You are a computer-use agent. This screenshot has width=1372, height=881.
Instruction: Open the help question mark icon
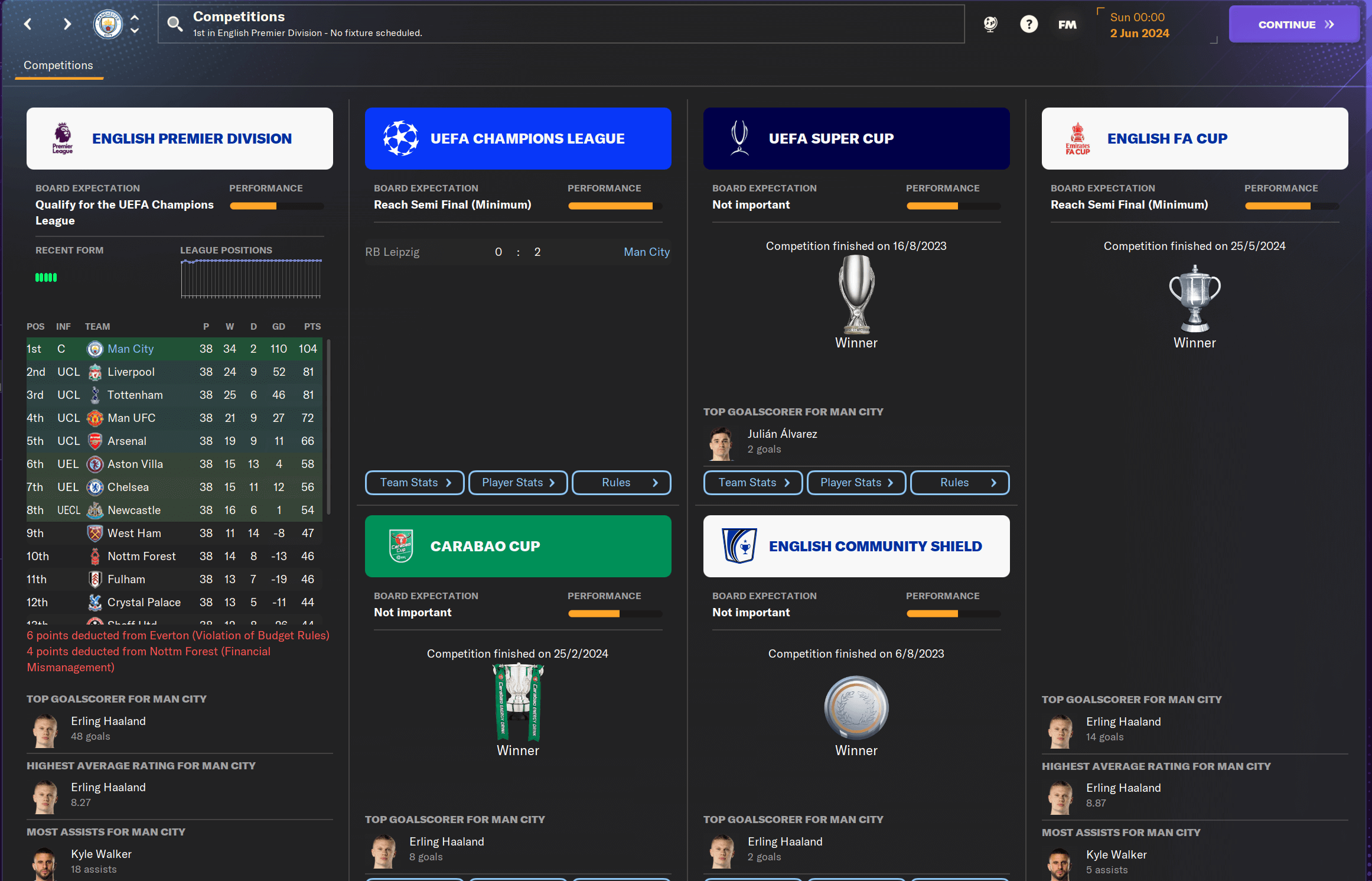1029,24
